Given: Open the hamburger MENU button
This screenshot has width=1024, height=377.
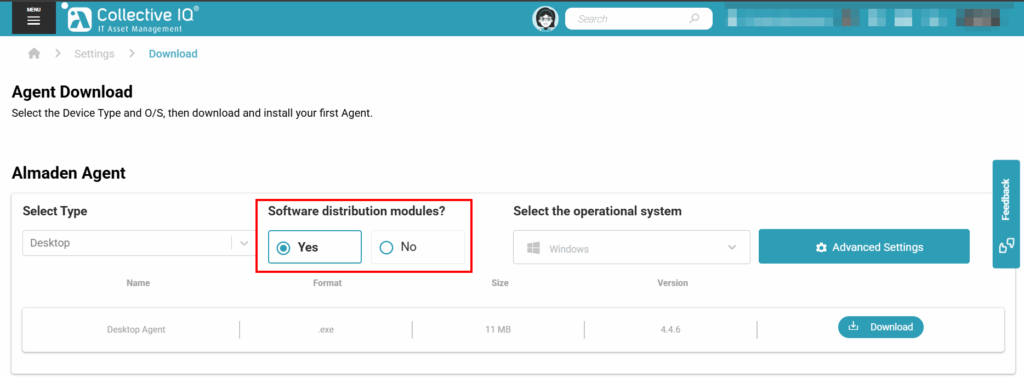Looking at the screenshot, I should click(33, 18).
